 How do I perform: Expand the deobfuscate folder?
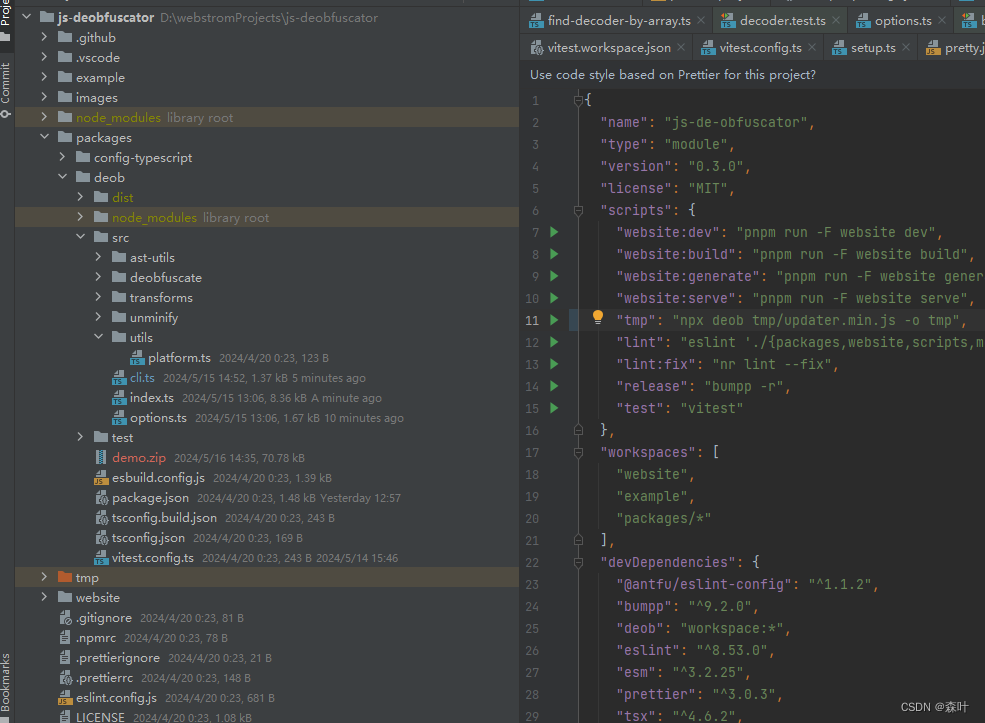99,277
